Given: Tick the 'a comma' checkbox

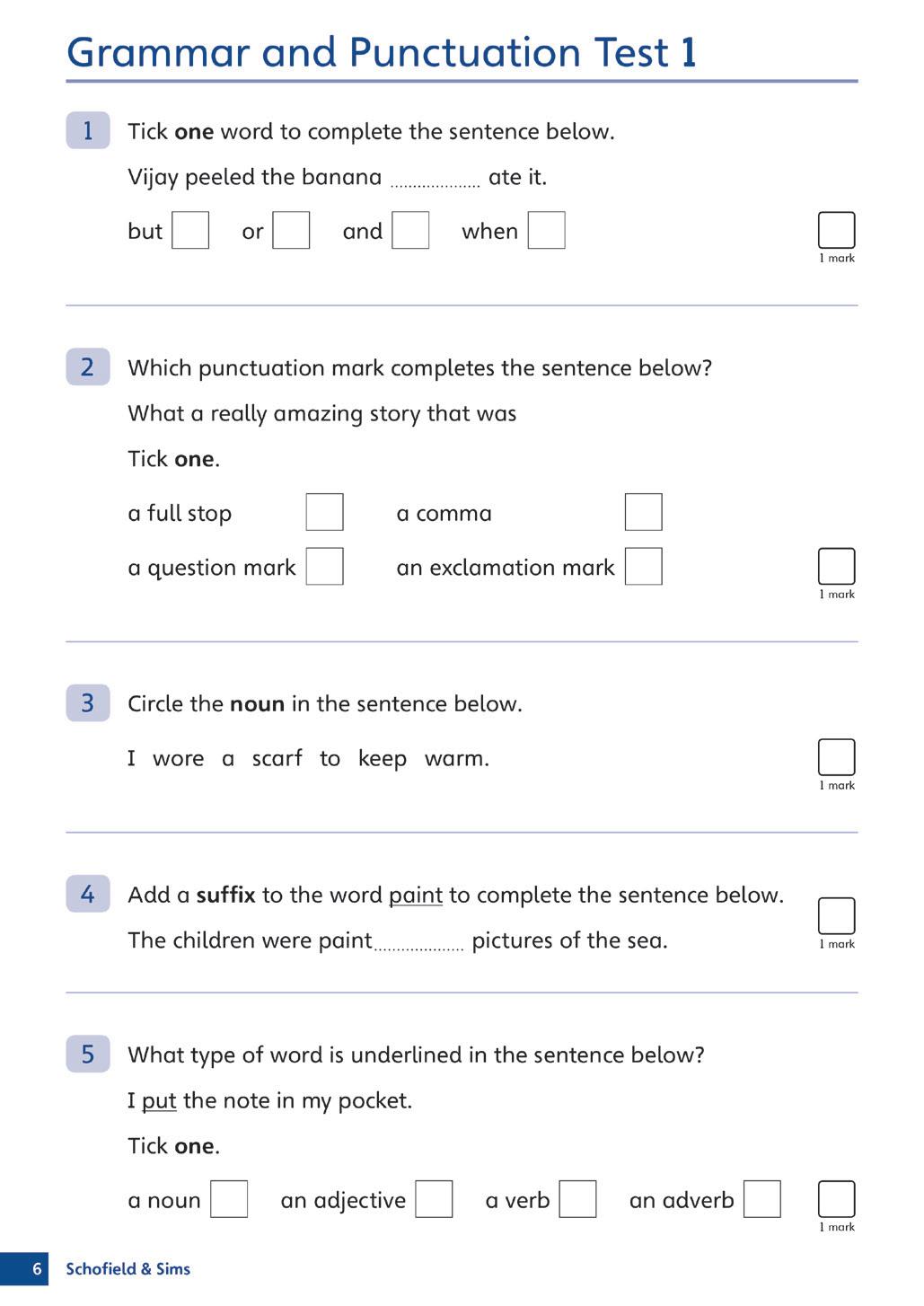Looking at the screenshot, I should point(644,512).
